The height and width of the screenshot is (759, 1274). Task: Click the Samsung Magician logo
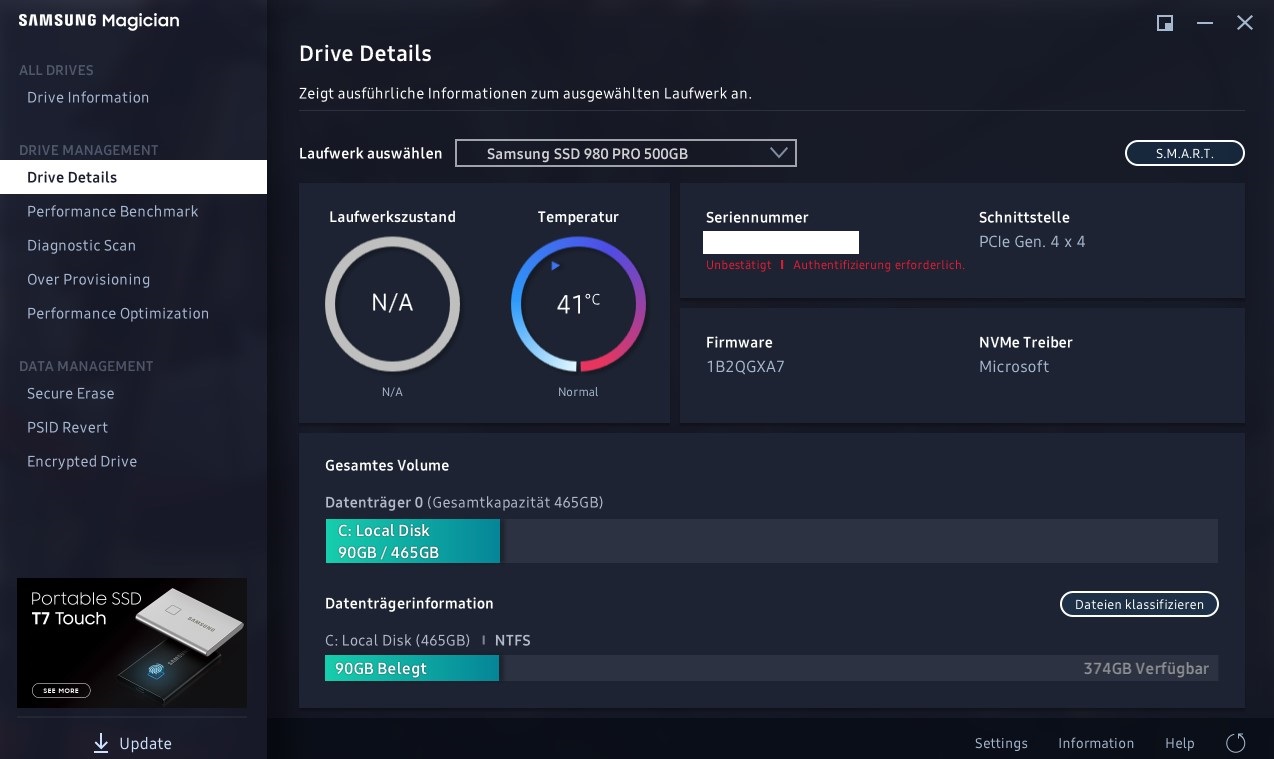97,20
